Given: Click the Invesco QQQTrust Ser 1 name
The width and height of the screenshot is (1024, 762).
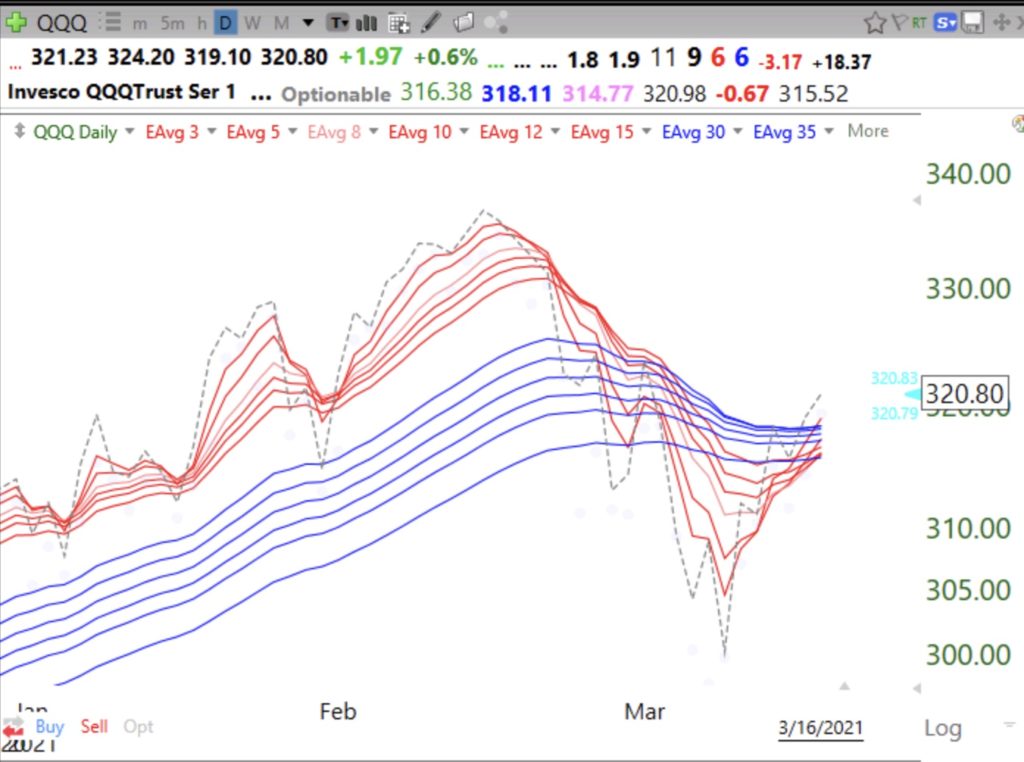Looking at the screenshot, I should coord(121,92).
